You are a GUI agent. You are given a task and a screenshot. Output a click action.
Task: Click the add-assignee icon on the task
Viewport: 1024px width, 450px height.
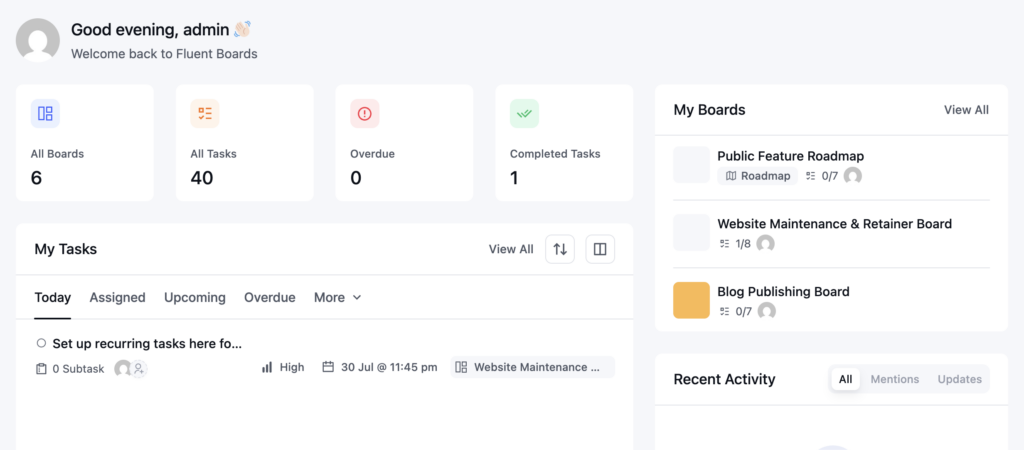138,368
